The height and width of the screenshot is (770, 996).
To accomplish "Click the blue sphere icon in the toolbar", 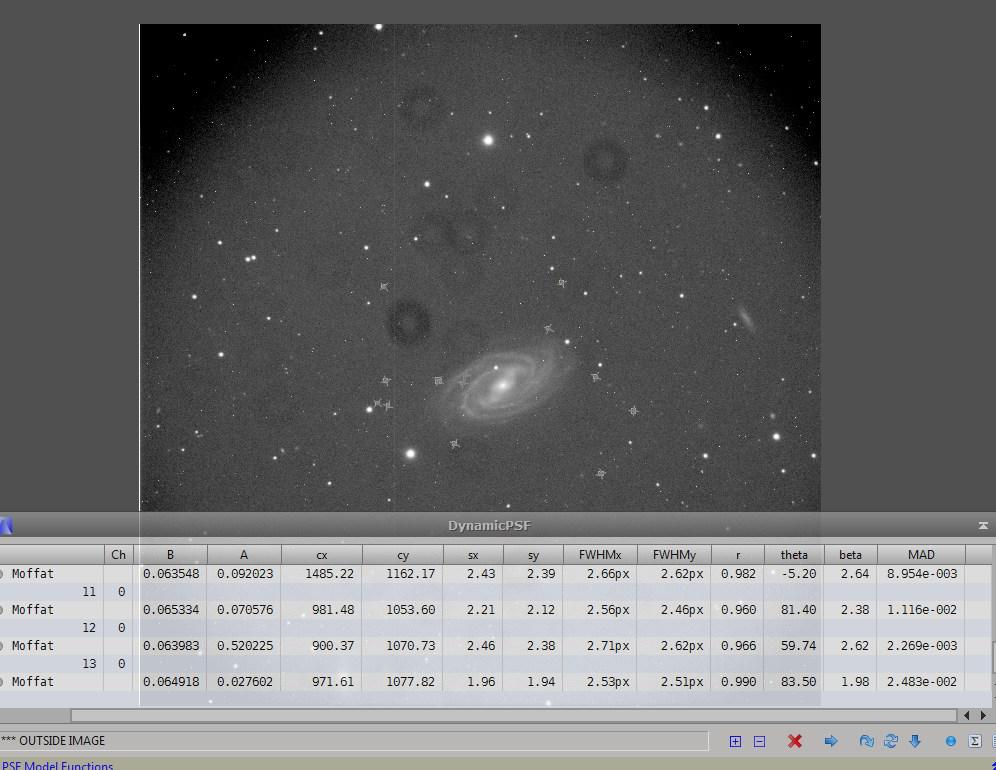I will pos(951,741).
